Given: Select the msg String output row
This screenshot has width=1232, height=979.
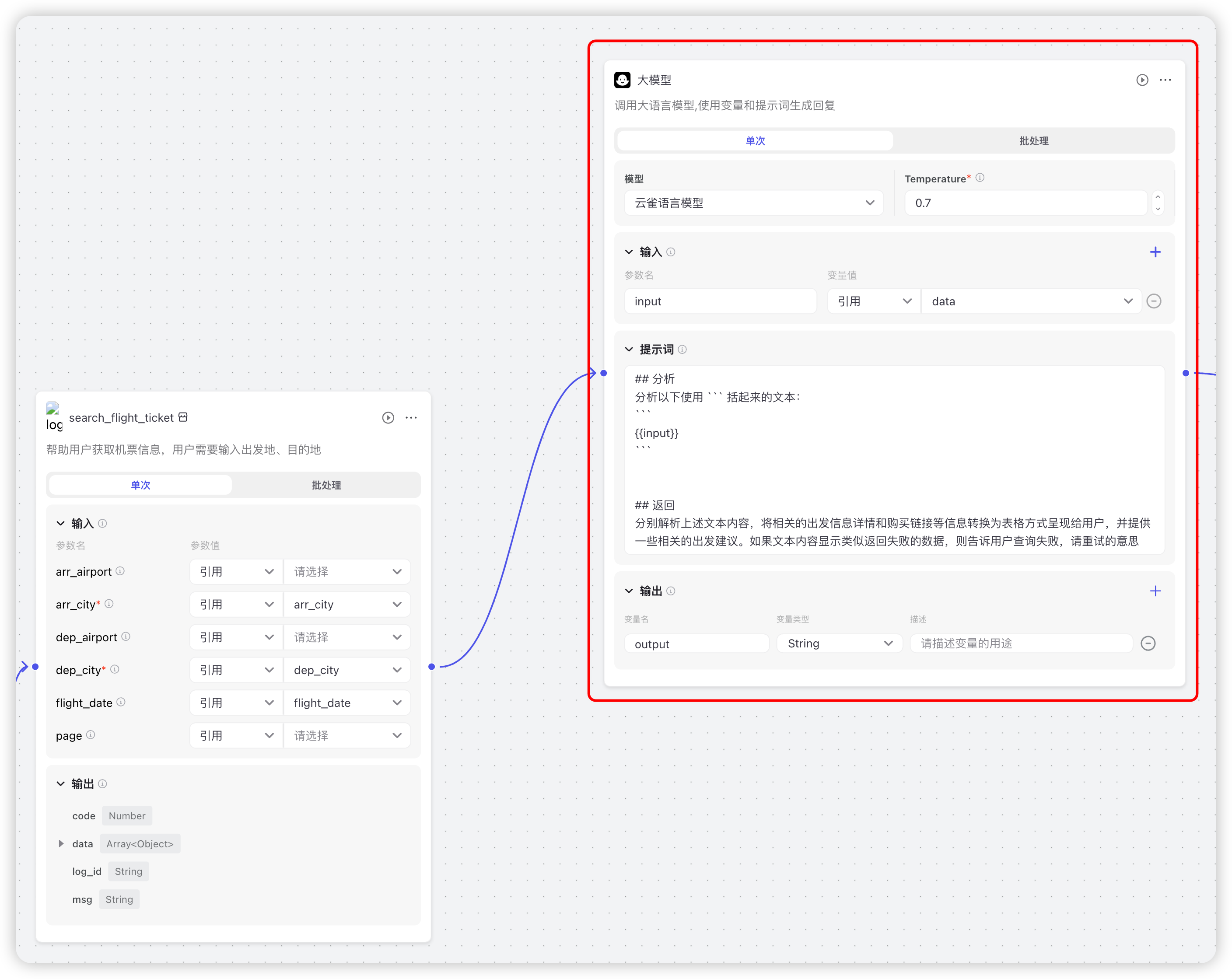Looking at the screenshot, I should point(106,899).
